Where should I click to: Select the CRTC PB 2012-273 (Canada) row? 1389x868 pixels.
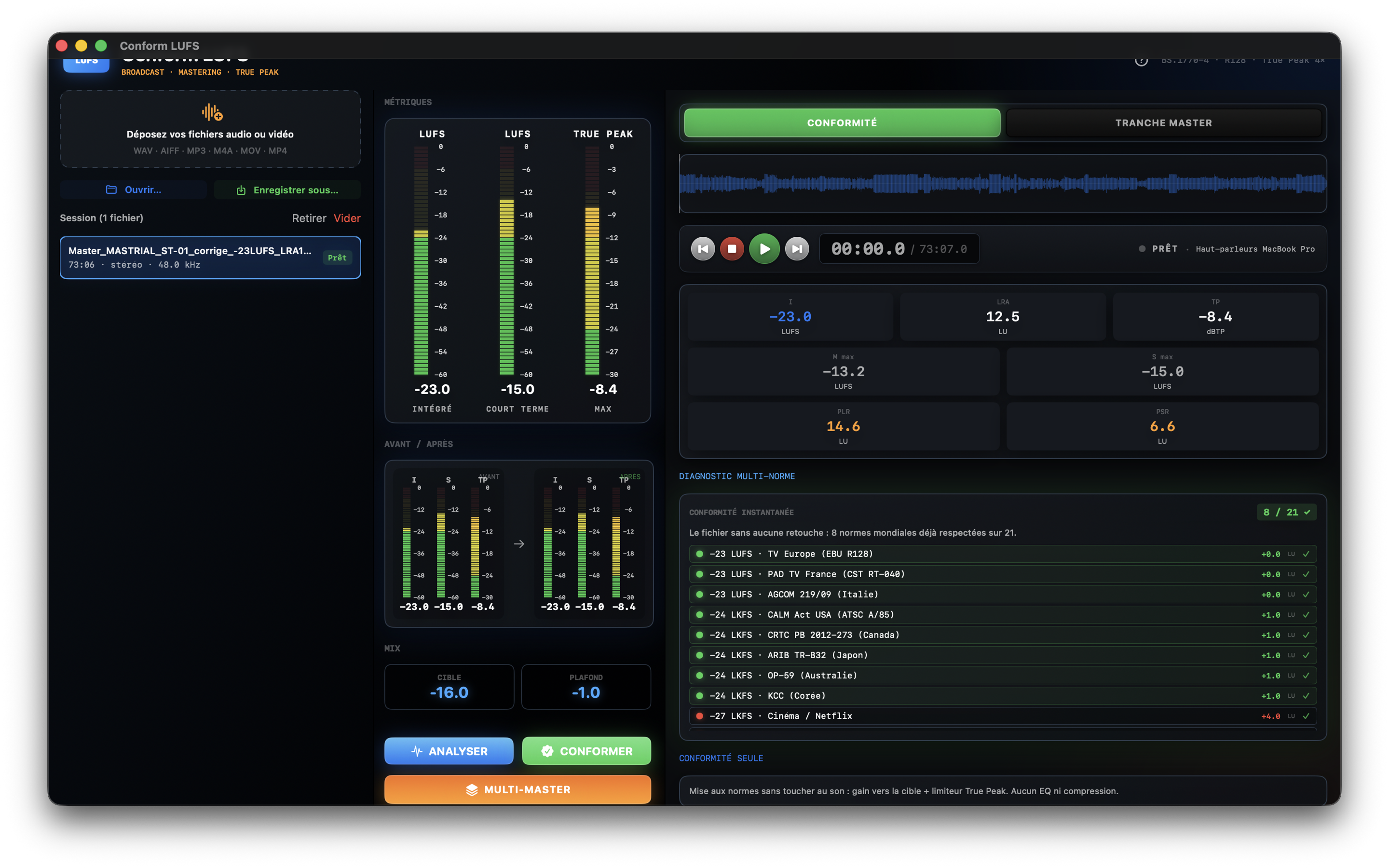(x=1002, y=635)
